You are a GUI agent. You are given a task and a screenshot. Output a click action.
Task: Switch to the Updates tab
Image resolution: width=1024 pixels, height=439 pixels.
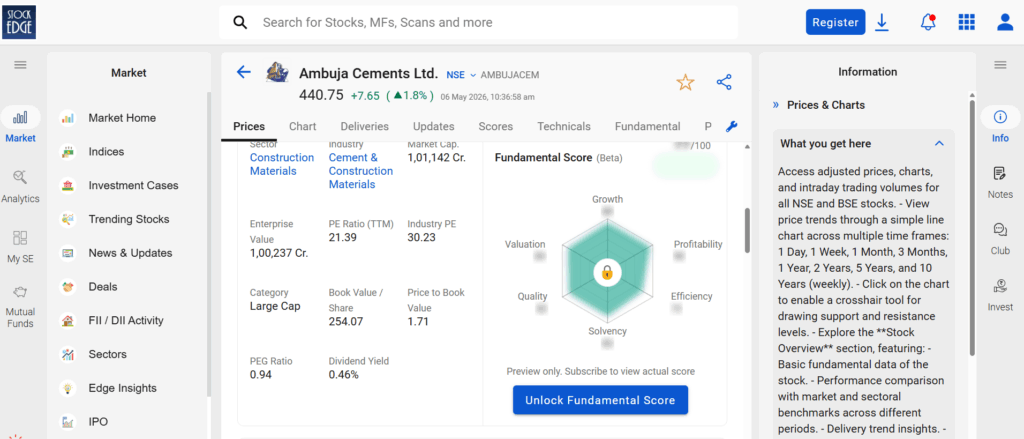[x=434, y=126]
